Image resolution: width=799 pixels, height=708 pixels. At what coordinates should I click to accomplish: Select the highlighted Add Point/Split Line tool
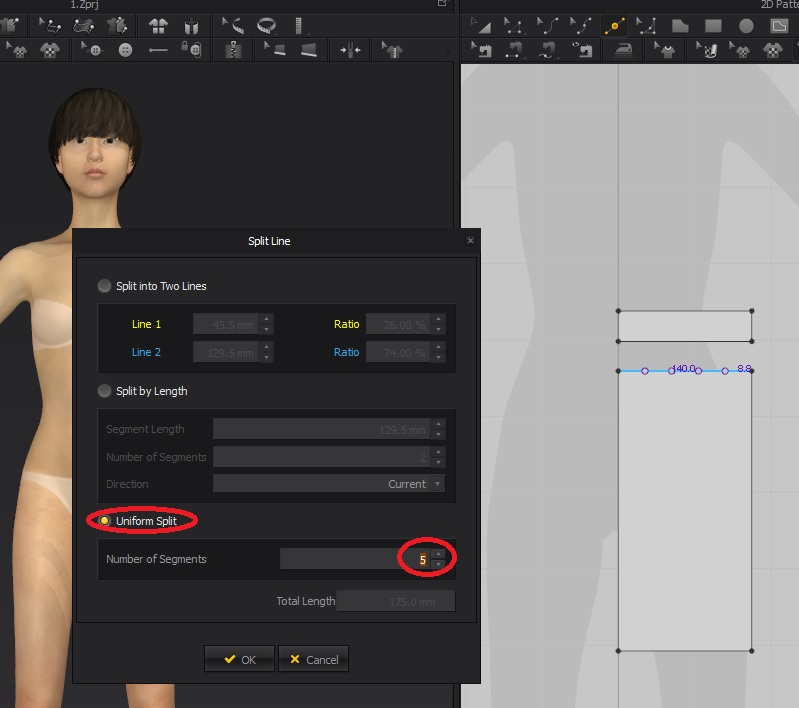coord(614,25)
